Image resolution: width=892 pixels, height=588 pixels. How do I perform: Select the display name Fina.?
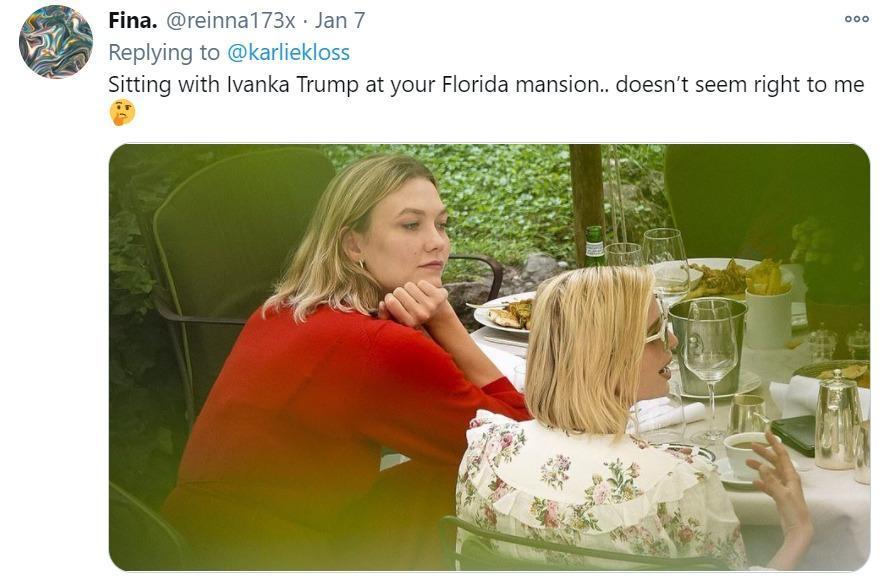pos(133,20)
